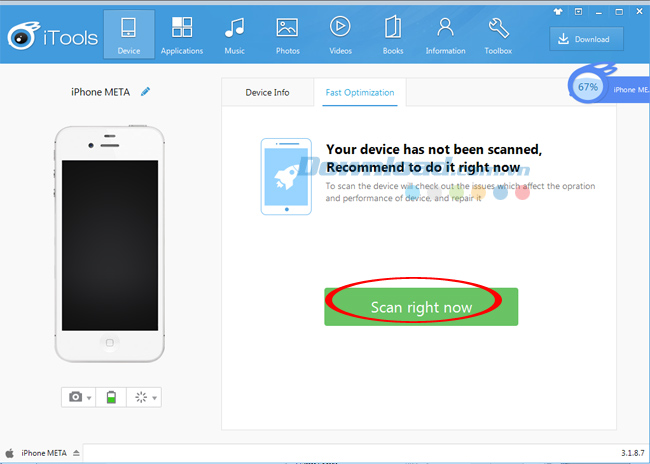Expand the camera screenshot dropdown arrow

click(89, 398)
